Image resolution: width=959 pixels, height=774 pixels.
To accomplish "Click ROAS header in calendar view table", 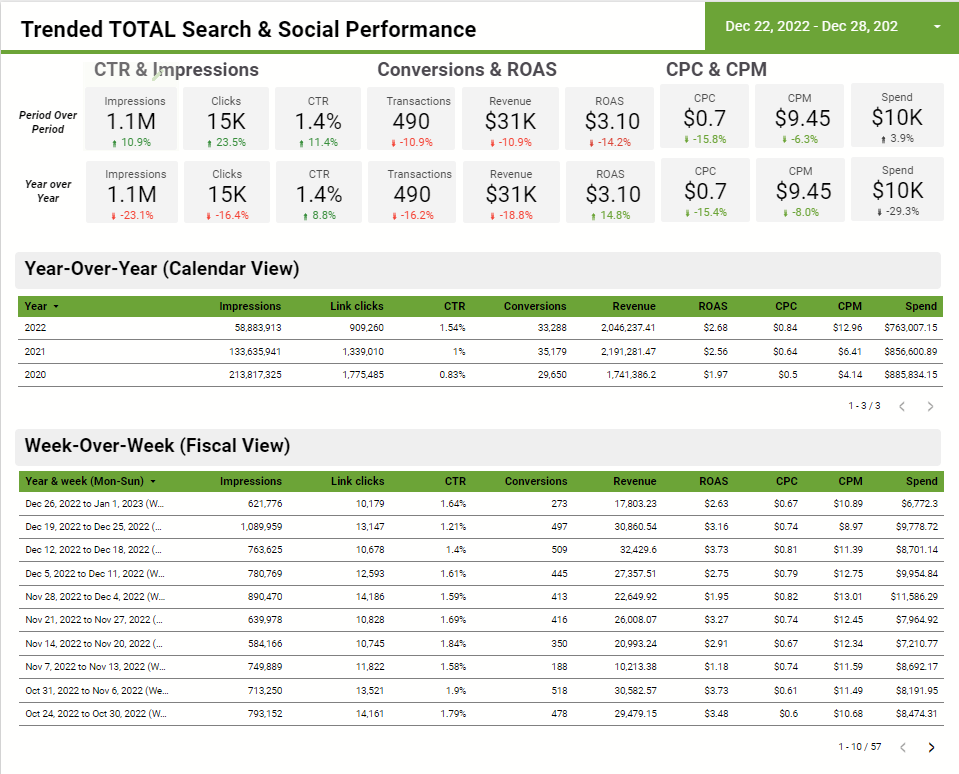I will (713, 306).
